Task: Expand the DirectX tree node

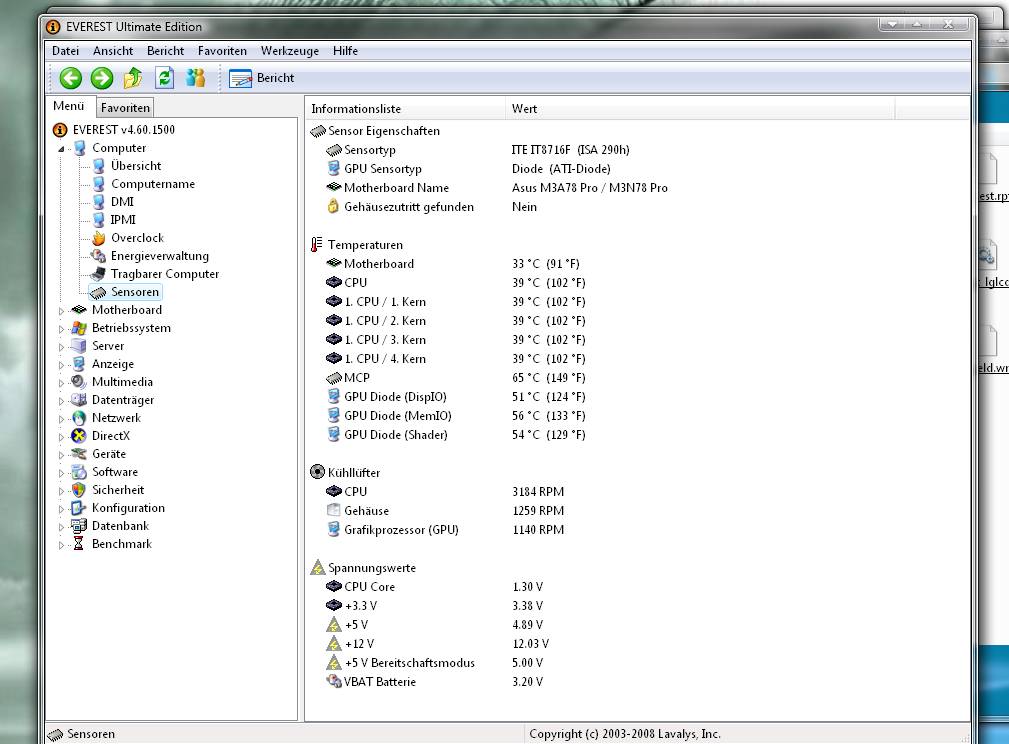Action: coord(62,437)
